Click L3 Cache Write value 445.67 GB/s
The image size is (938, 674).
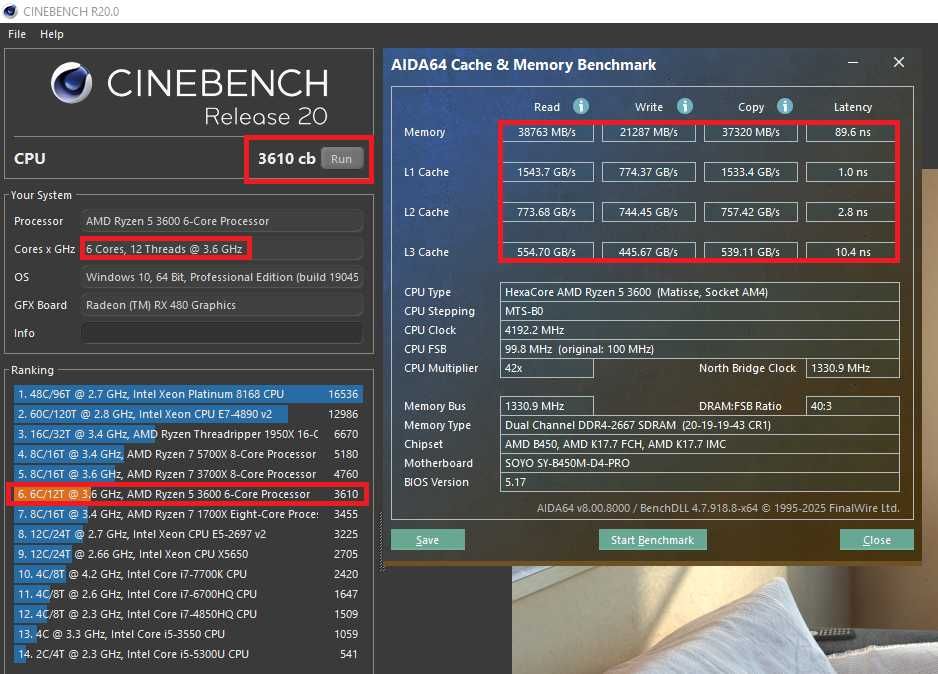(648, 252)
